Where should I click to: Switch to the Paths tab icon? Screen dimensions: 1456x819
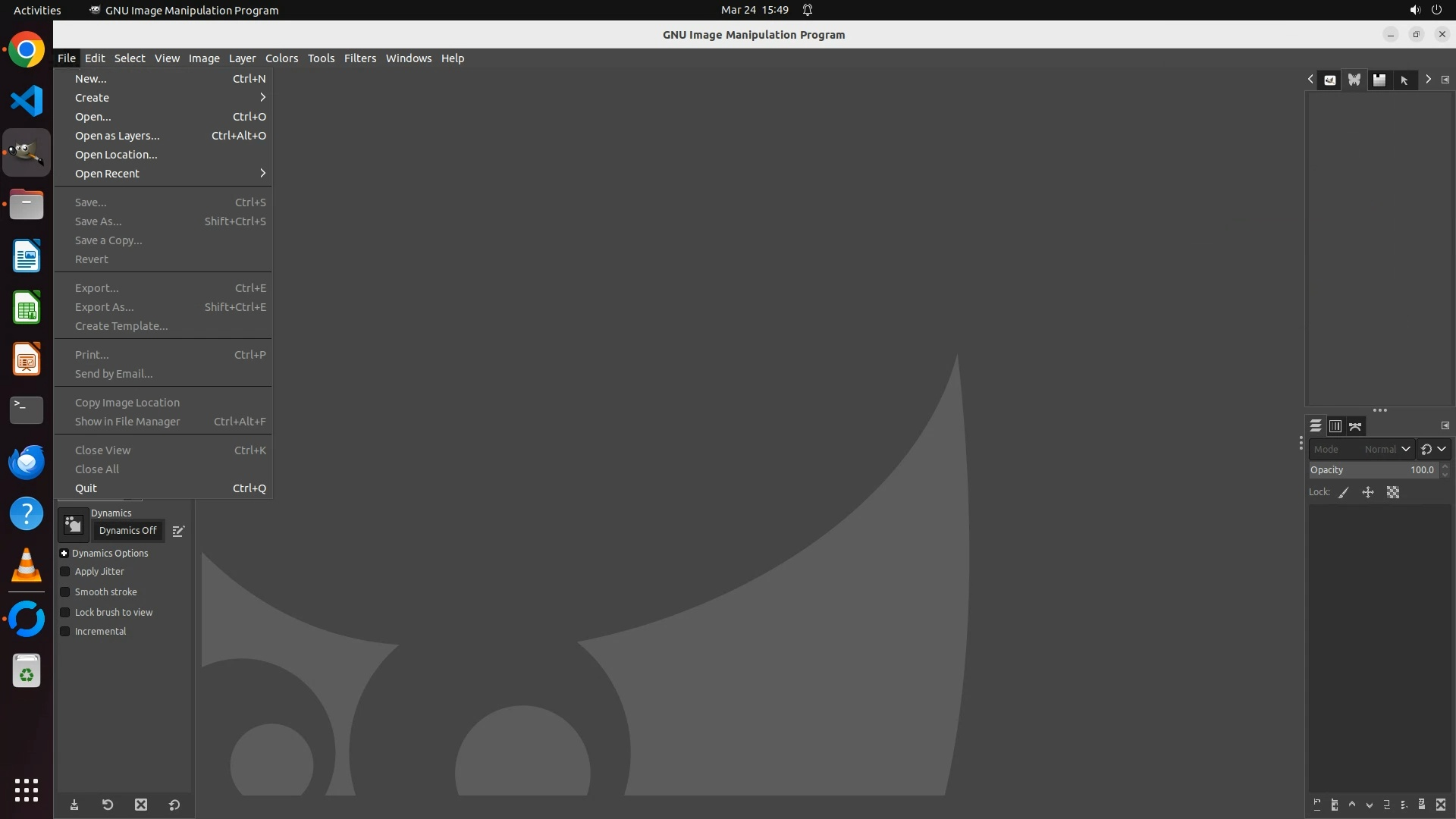click(1355, 426)
